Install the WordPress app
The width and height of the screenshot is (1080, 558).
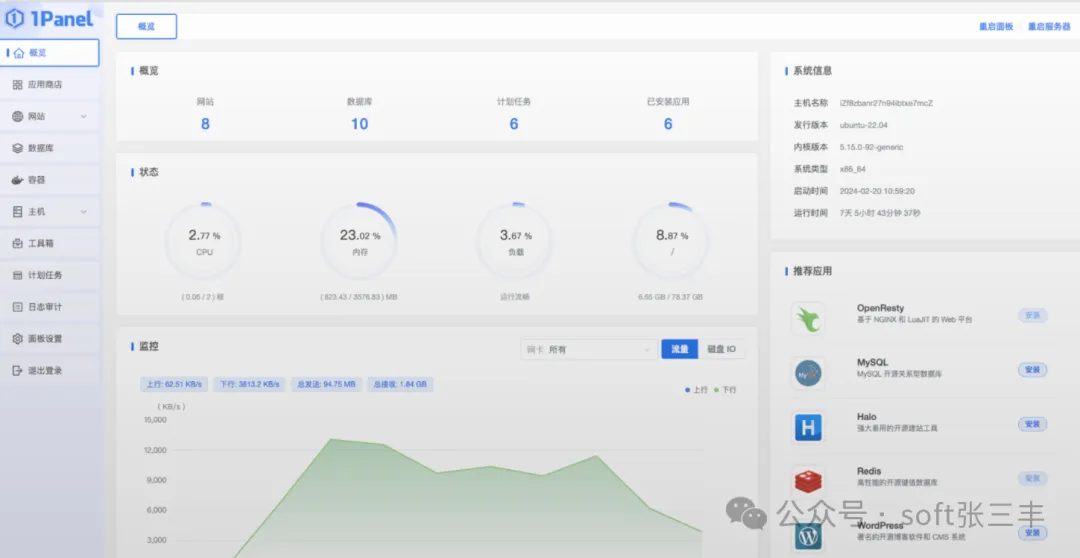point(1032,533)
